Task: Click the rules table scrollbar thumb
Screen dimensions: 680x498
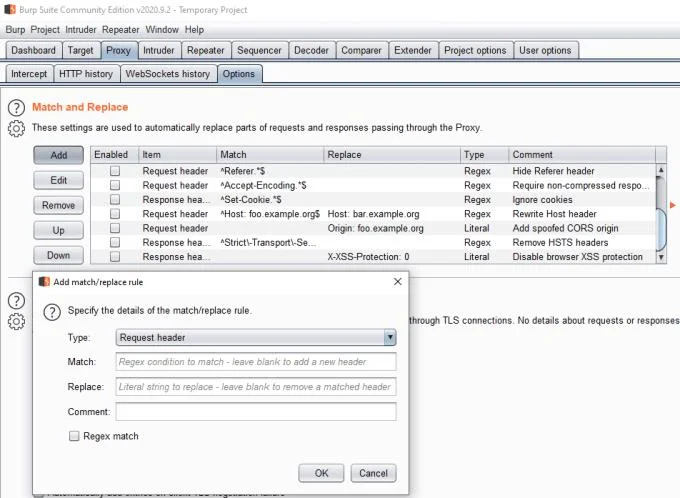Action: pos(661,229)
